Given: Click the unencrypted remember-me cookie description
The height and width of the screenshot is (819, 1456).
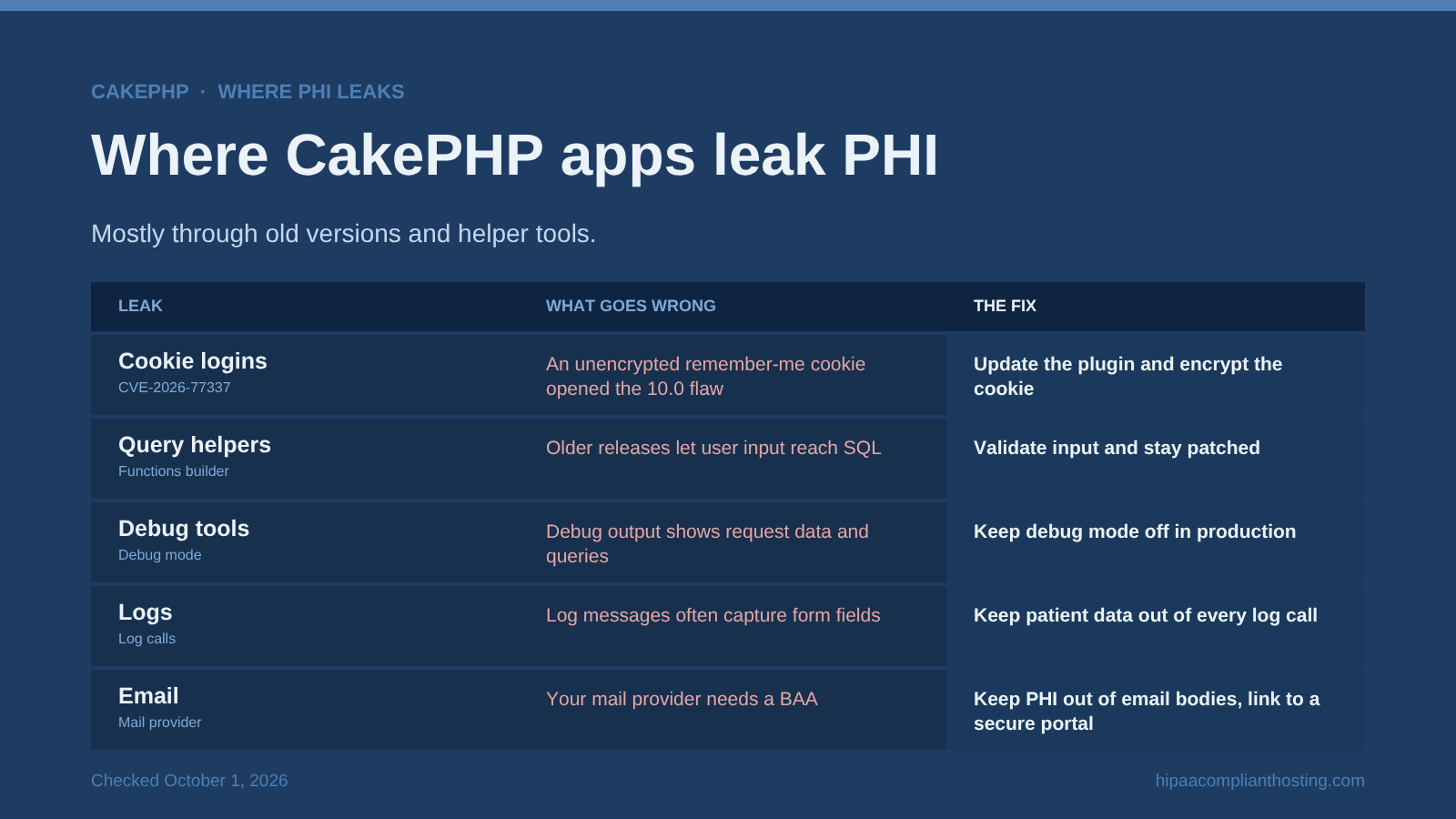Looking at the screenshot, I should click(x=705, y=376).
